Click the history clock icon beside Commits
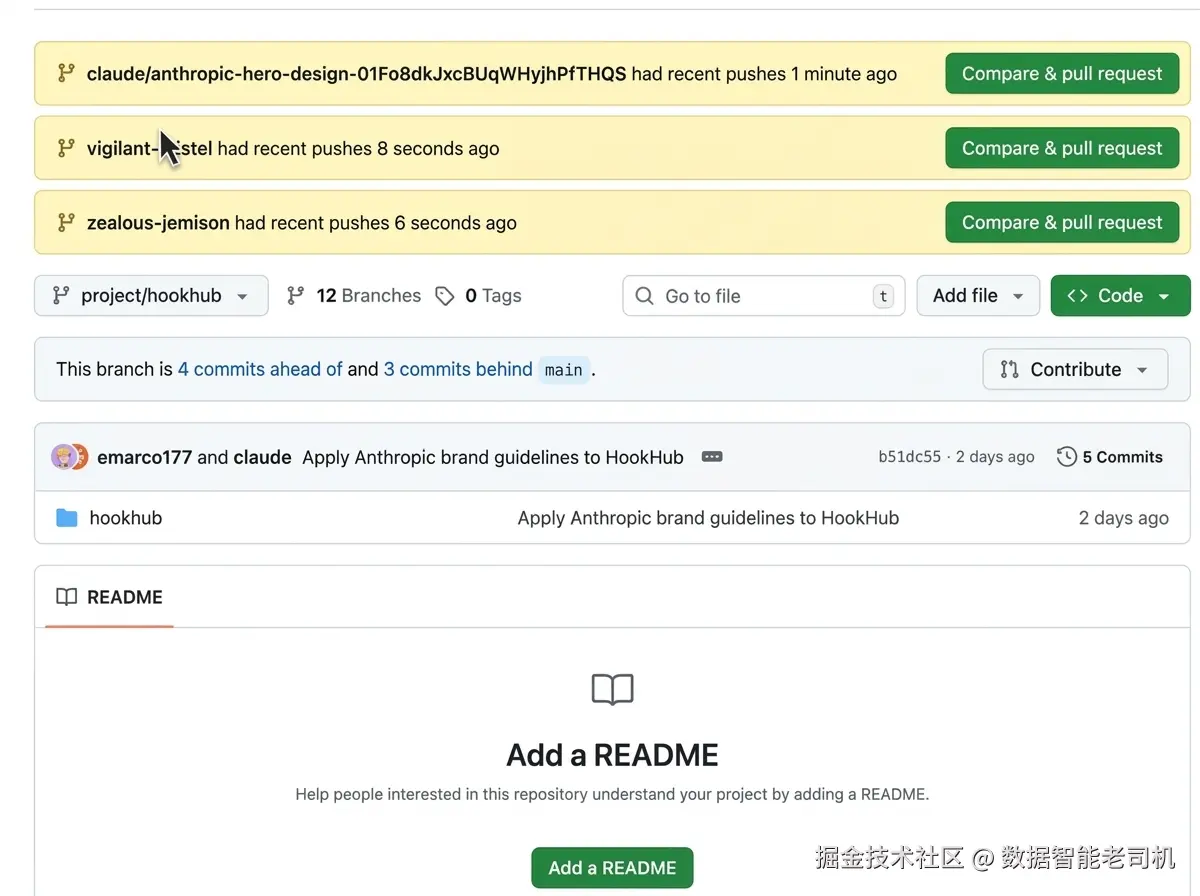The width and height of the screenshot is (1200, 896). click(x=1067, y=457)
